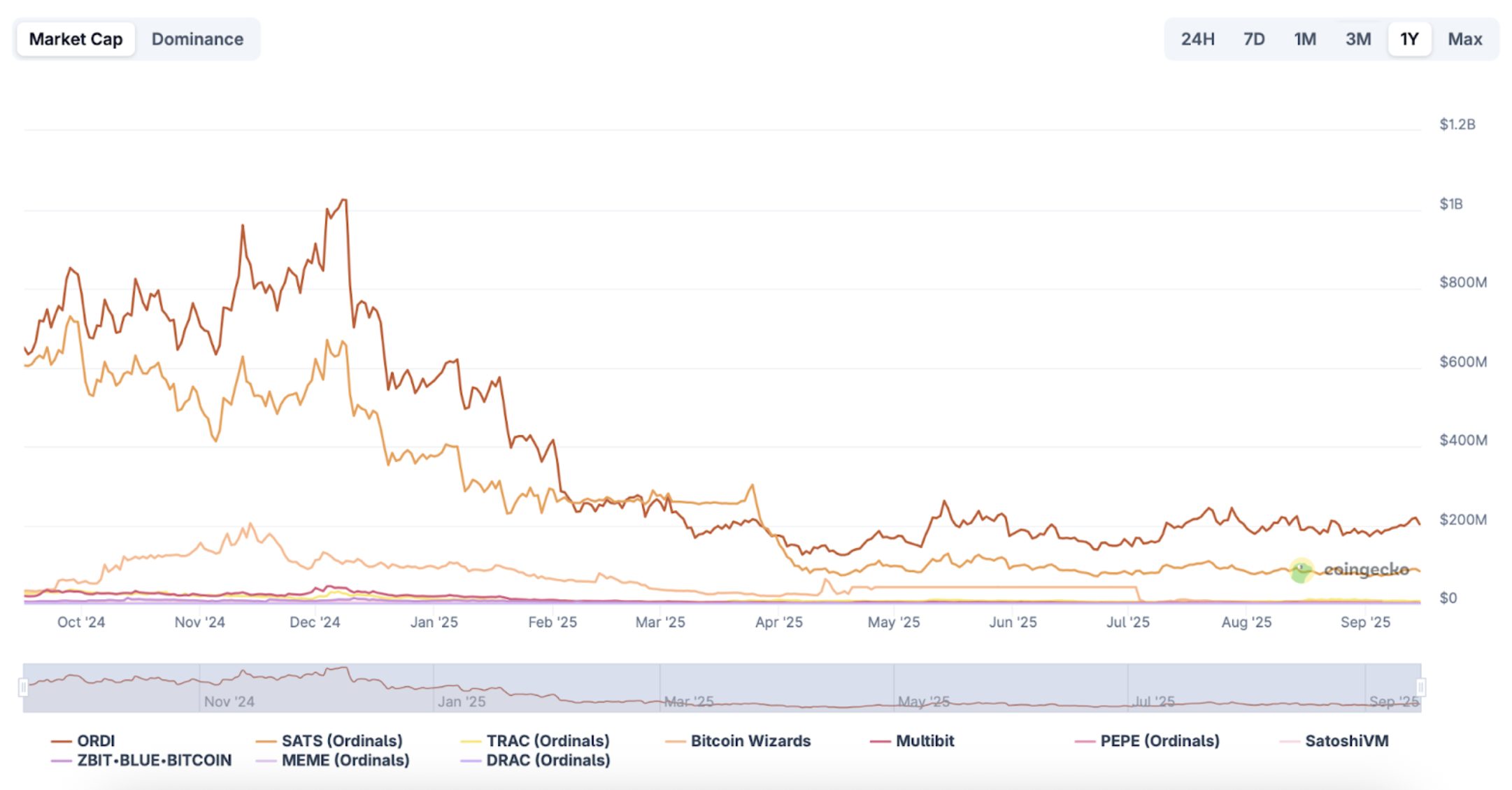
Task: Select the 3M time range
Action: click(1358, 39)
